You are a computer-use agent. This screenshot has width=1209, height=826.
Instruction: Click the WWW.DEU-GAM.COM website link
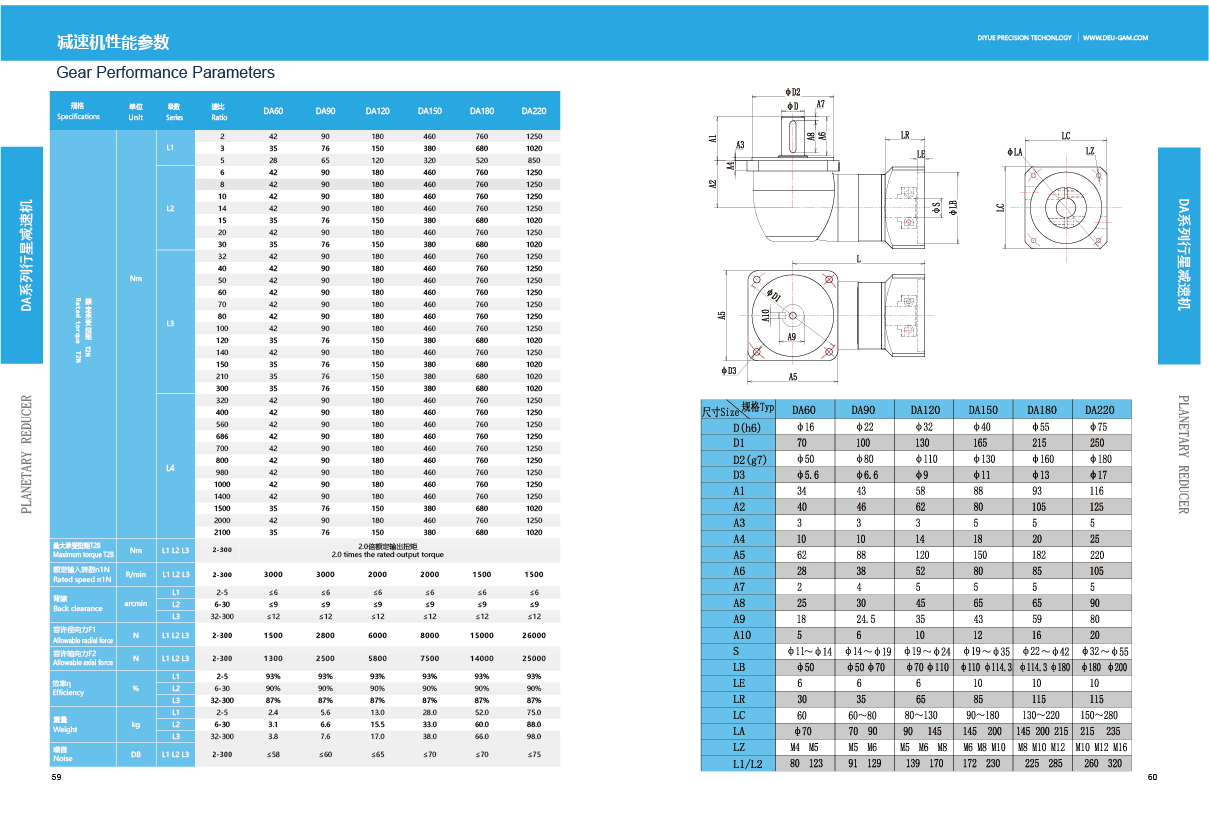click(1115, 38)
